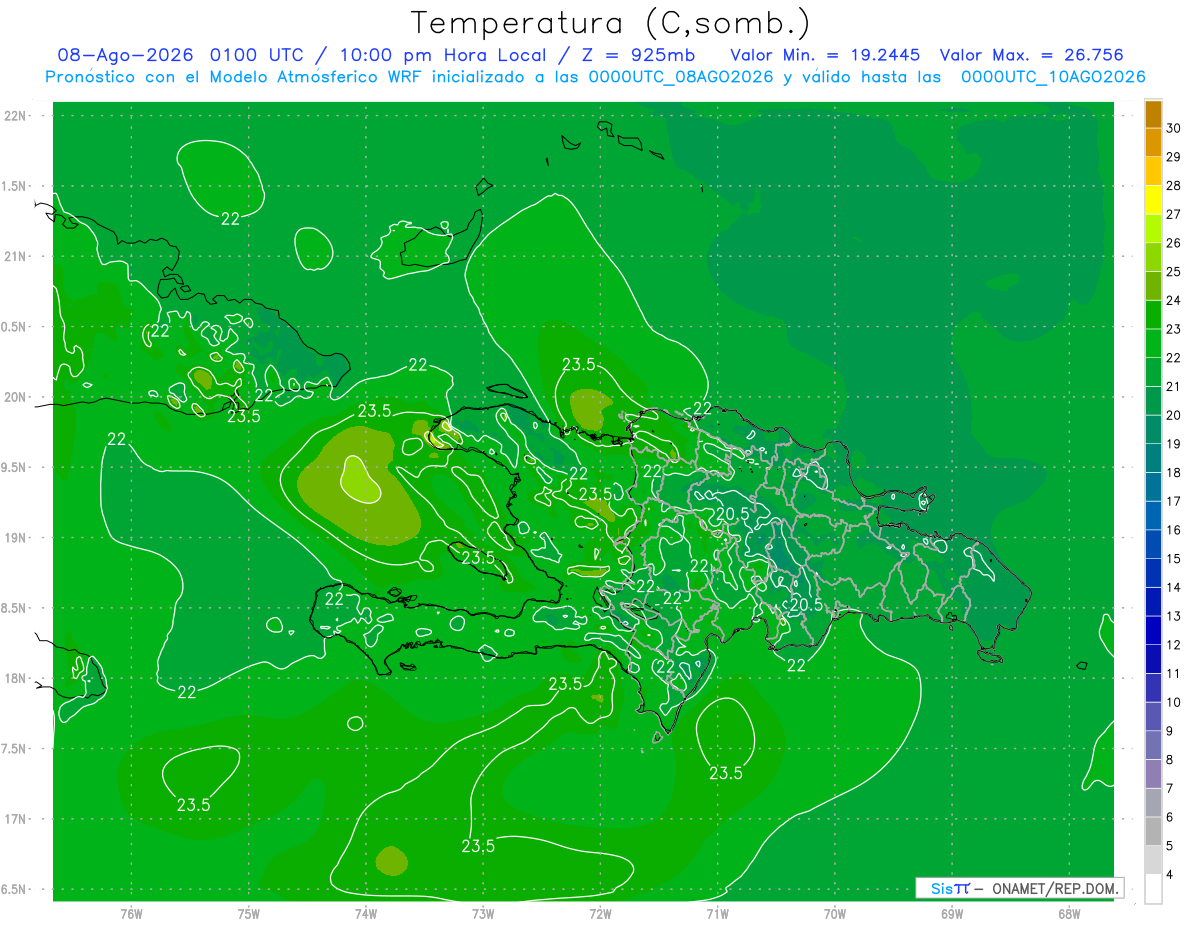This screenshot has height=927, width=1200.
Task: Click the legend value "24"
Action: tap(1174, 300)
